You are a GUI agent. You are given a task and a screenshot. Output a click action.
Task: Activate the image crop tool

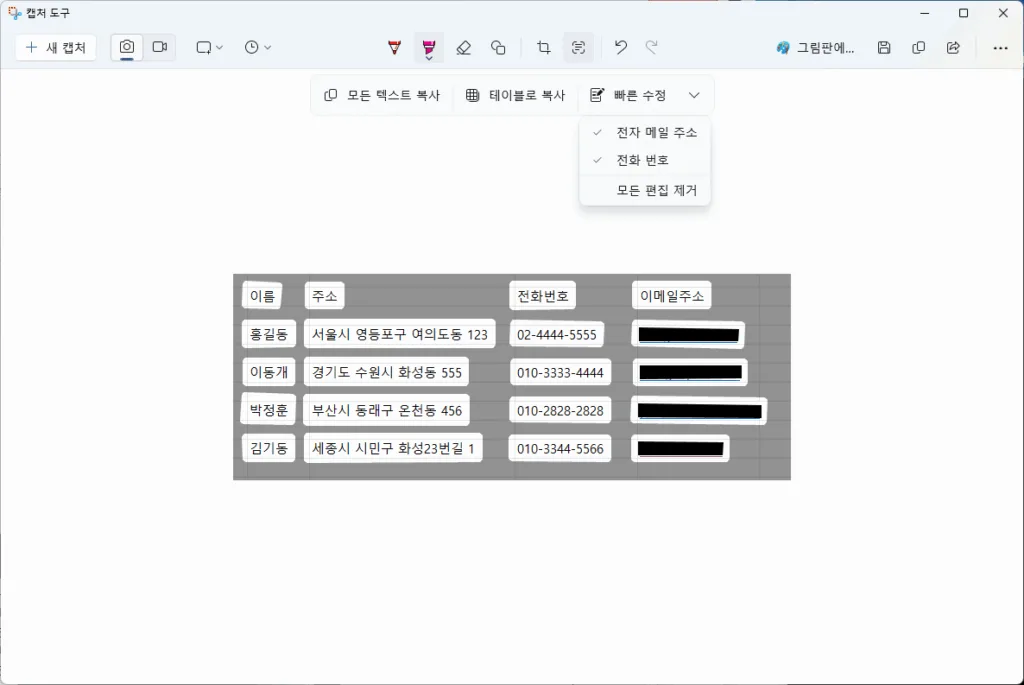(x=543, y=47)
